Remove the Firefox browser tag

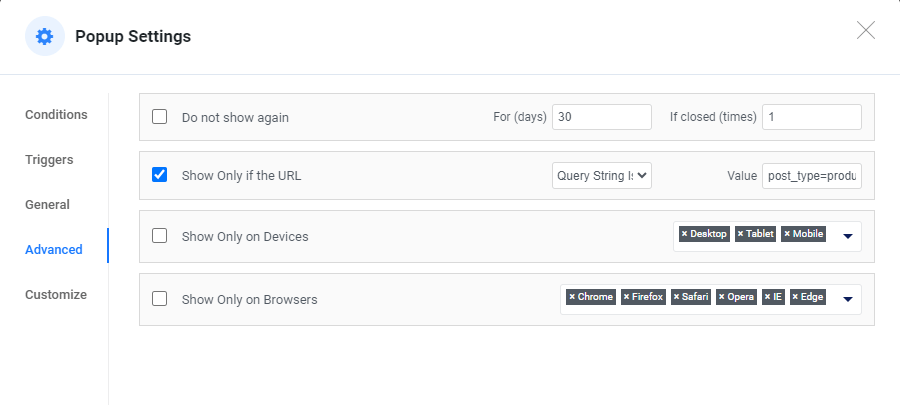(627, 297)
